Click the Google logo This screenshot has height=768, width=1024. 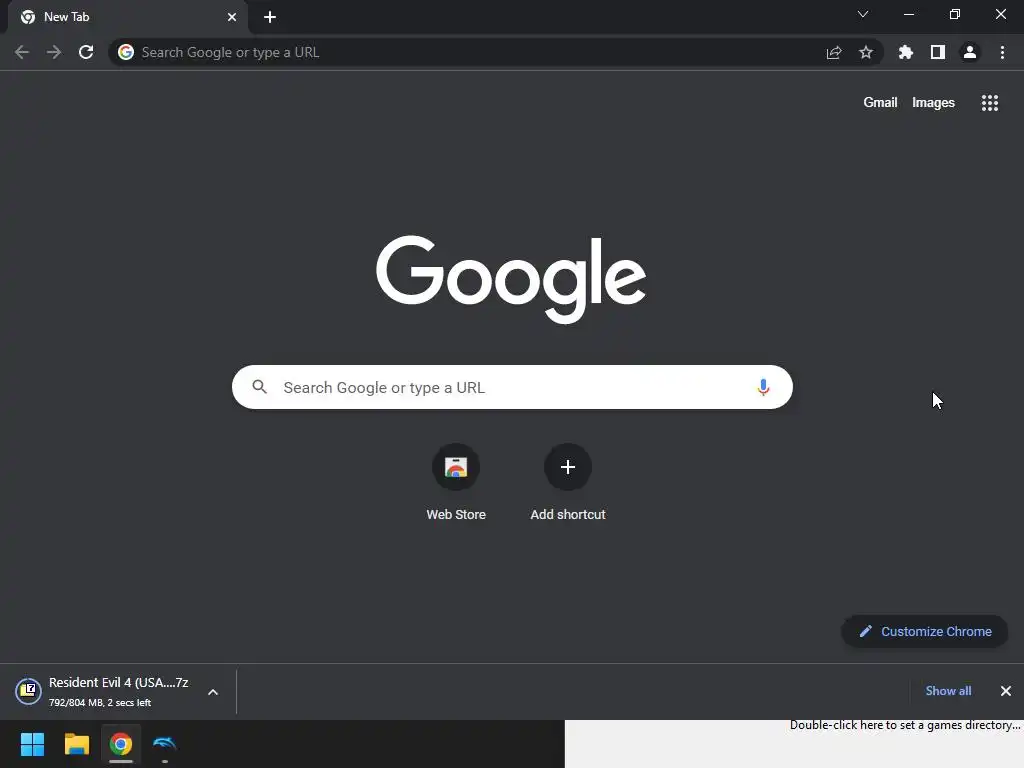coord(511,279)
